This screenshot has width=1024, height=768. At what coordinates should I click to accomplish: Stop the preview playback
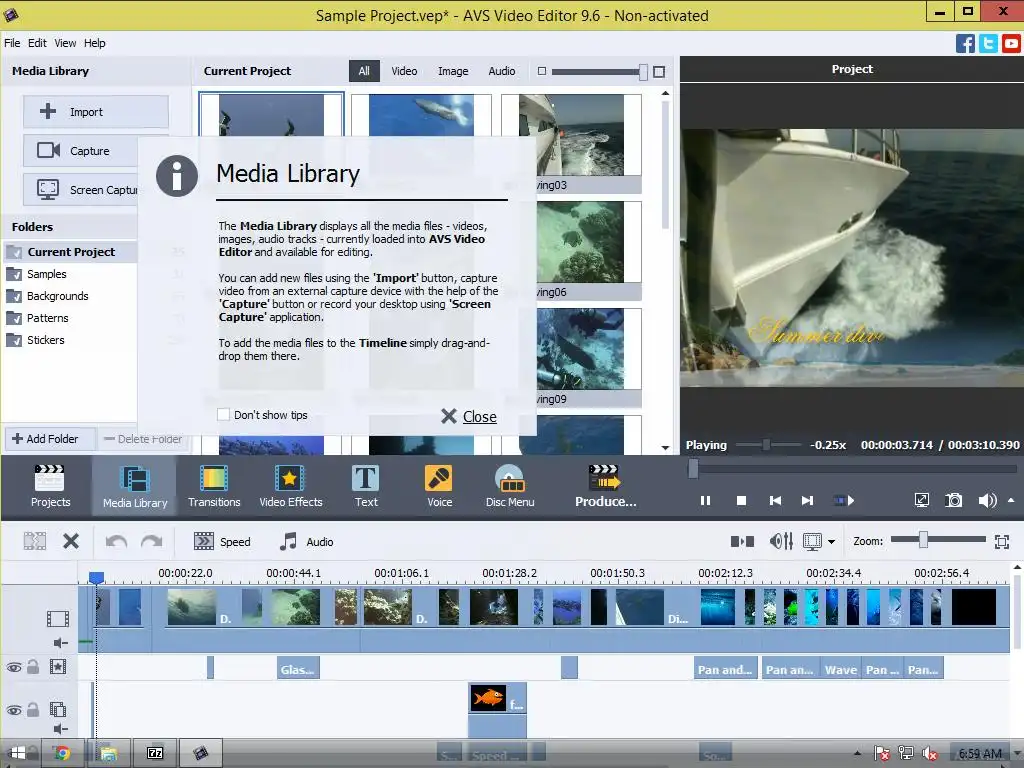click(741, 500)
